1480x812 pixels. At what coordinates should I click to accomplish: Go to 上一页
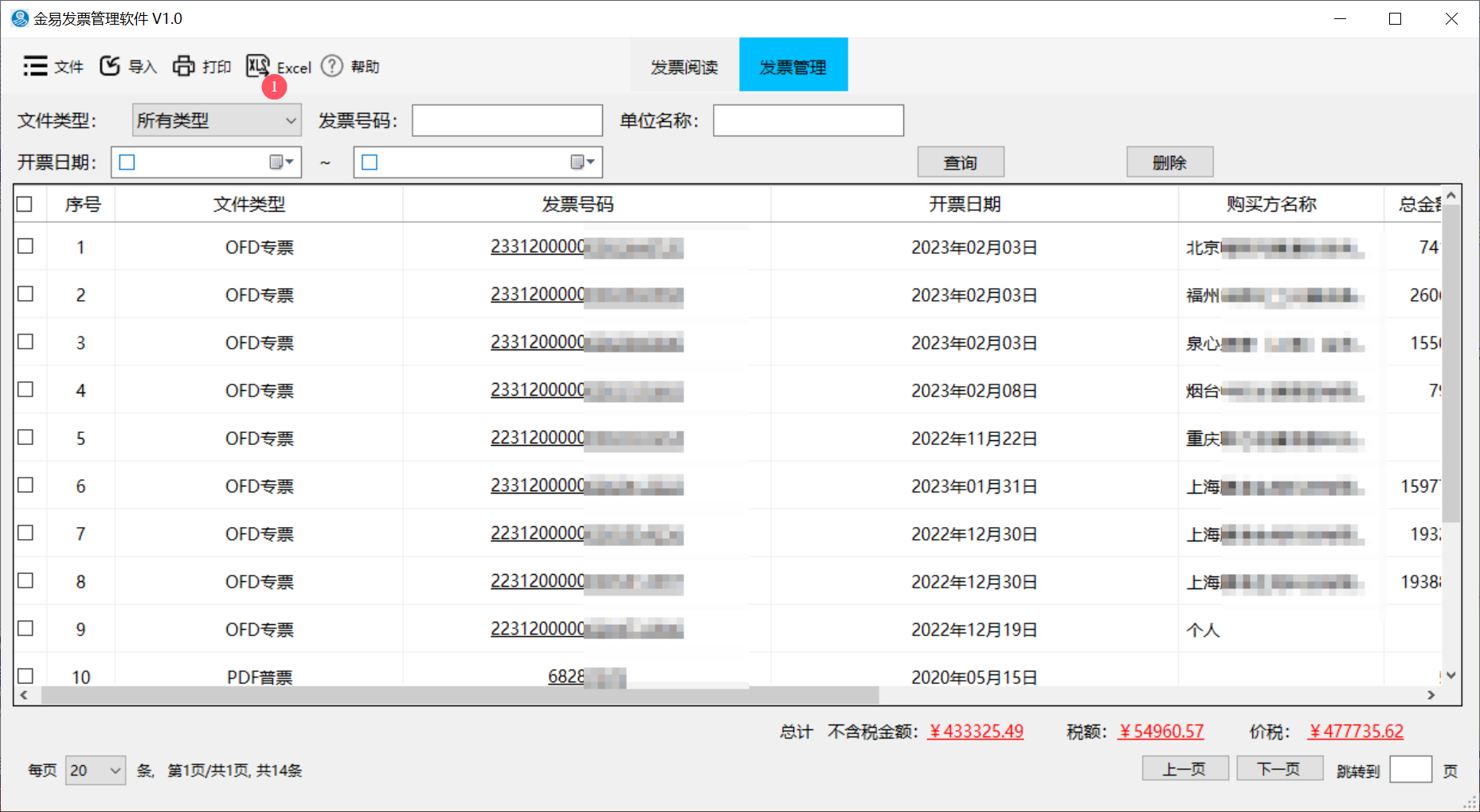click(x=1185, y=769)
